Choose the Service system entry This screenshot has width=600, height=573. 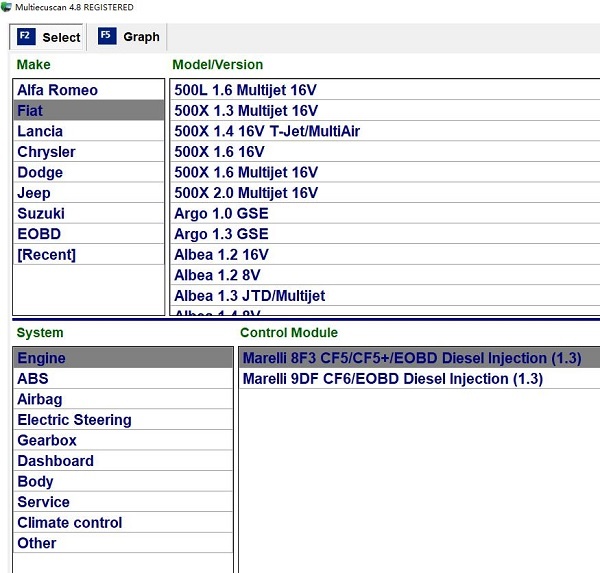pos(43,502)
